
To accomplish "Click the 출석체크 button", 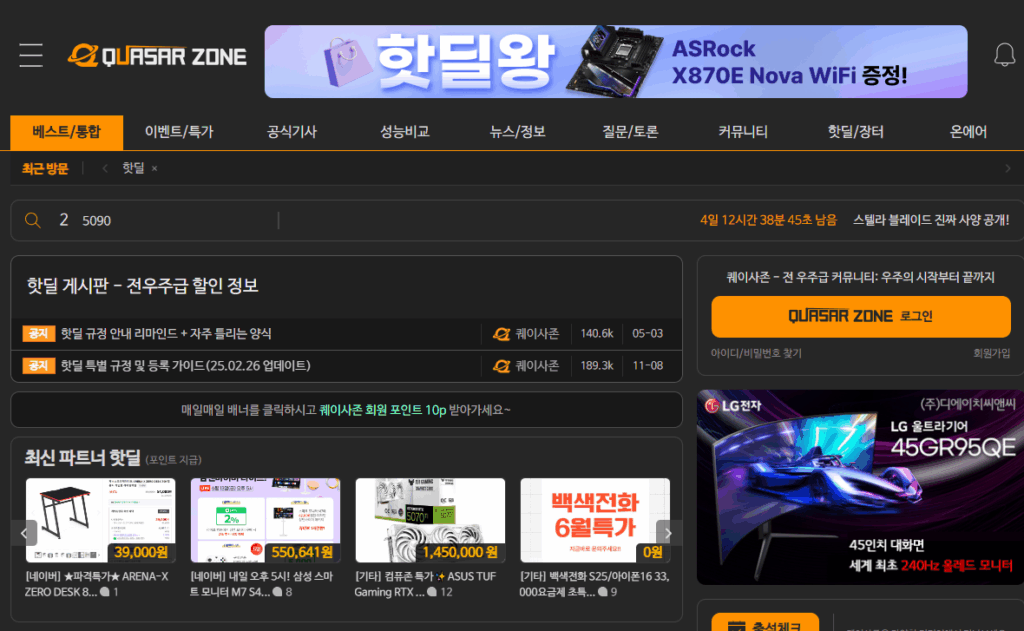I will [765, 624].
